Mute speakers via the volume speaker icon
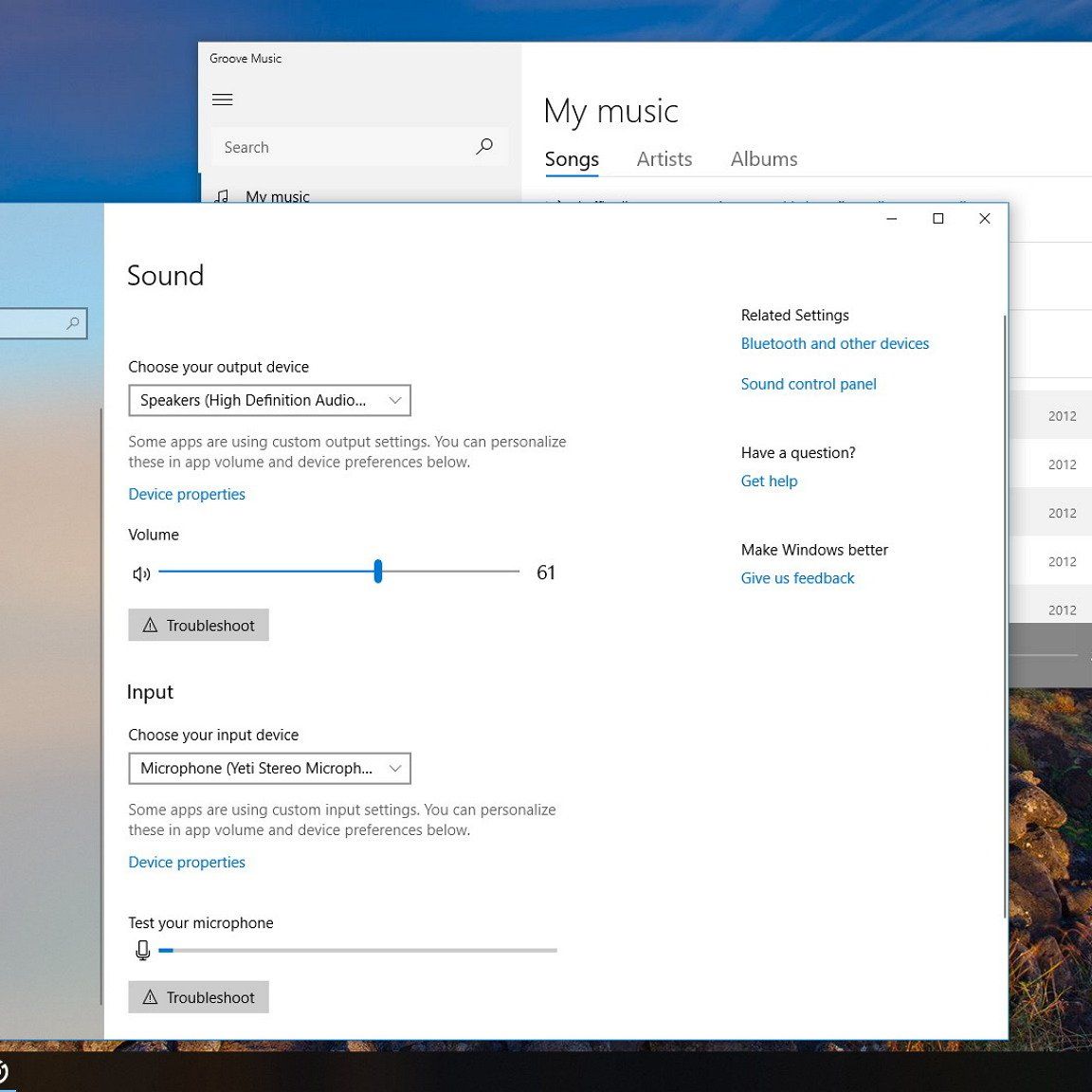1092x1092 pixels. [142, 573]
